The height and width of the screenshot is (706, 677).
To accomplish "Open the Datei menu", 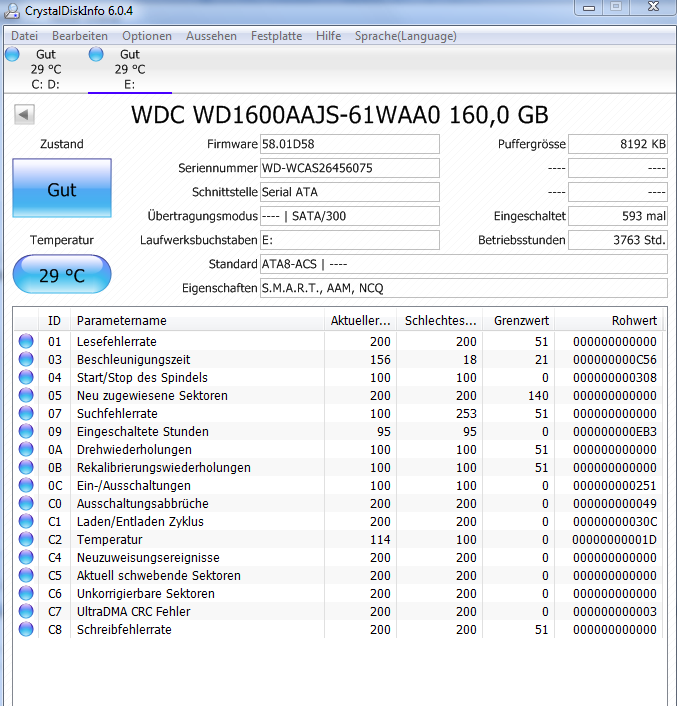I will (x=24, y=36).
